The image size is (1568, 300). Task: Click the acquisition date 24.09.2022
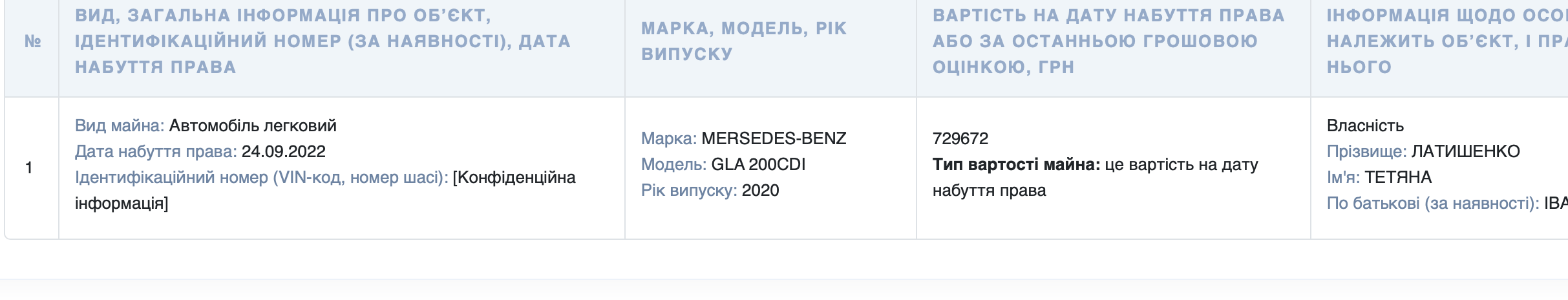284,151
